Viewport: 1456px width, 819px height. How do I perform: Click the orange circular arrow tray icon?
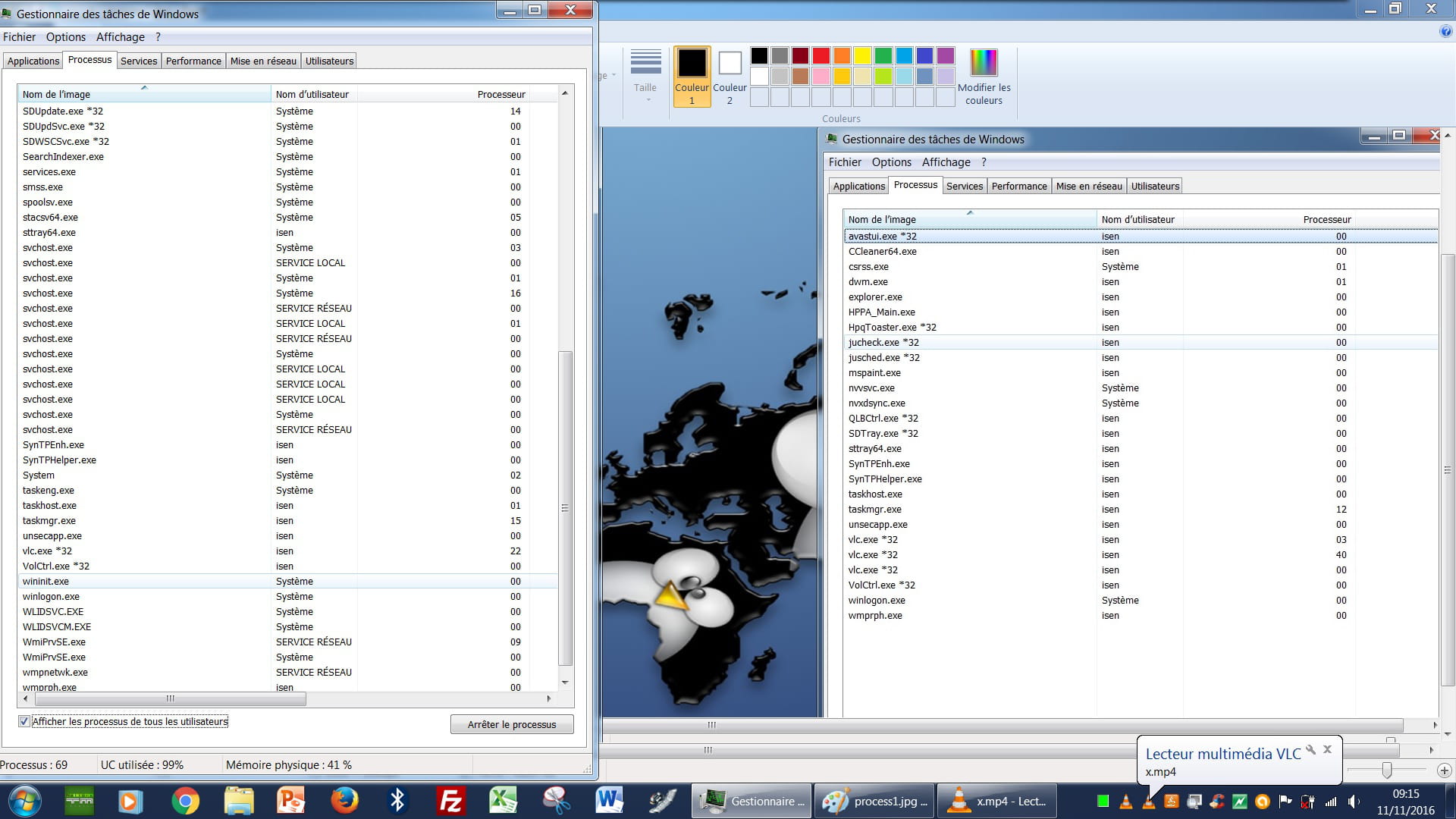(x=1263, y=801)
